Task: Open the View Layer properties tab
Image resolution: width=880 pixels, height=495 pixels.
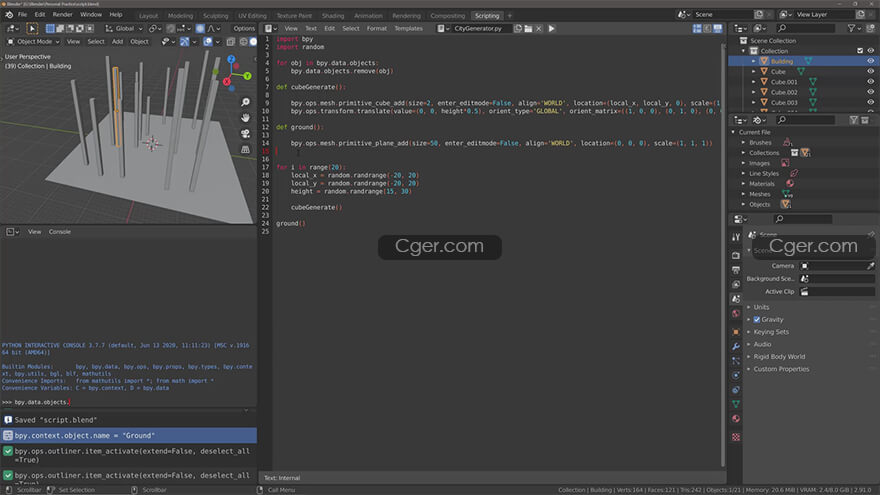Action: coord(736,285)
